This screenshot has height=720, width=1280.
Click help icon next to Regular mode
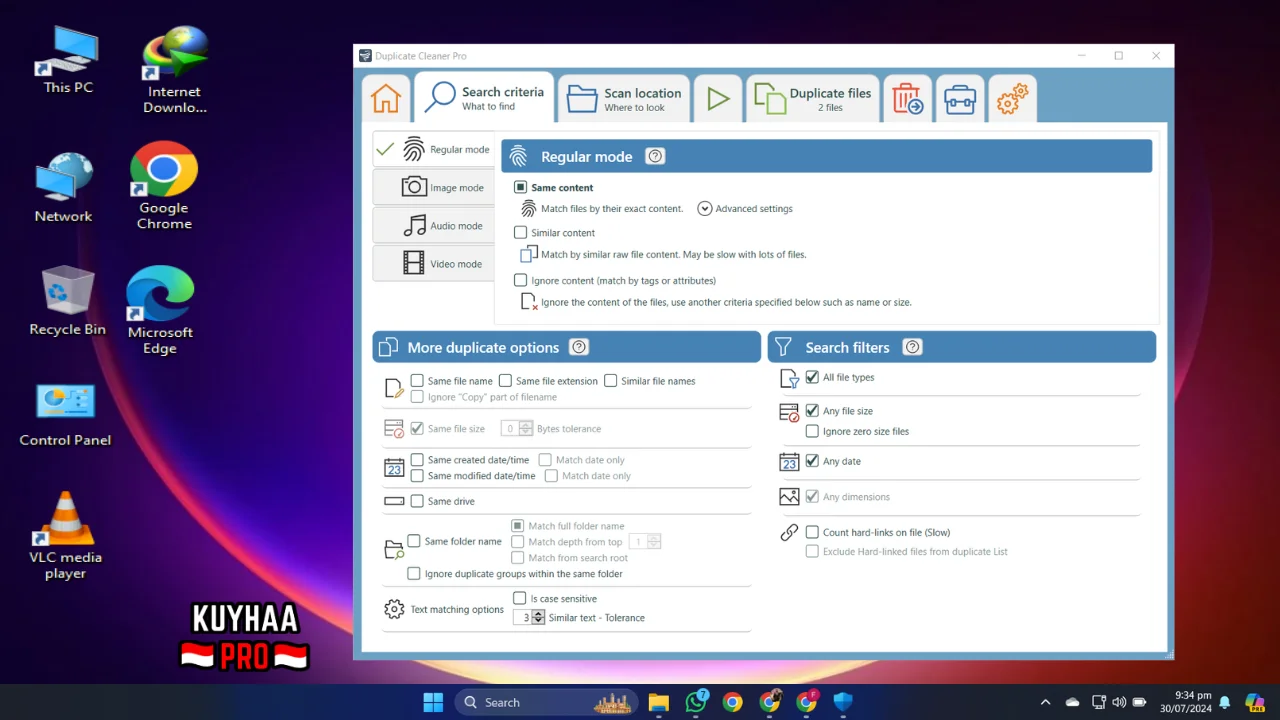(x=655, y=156)
